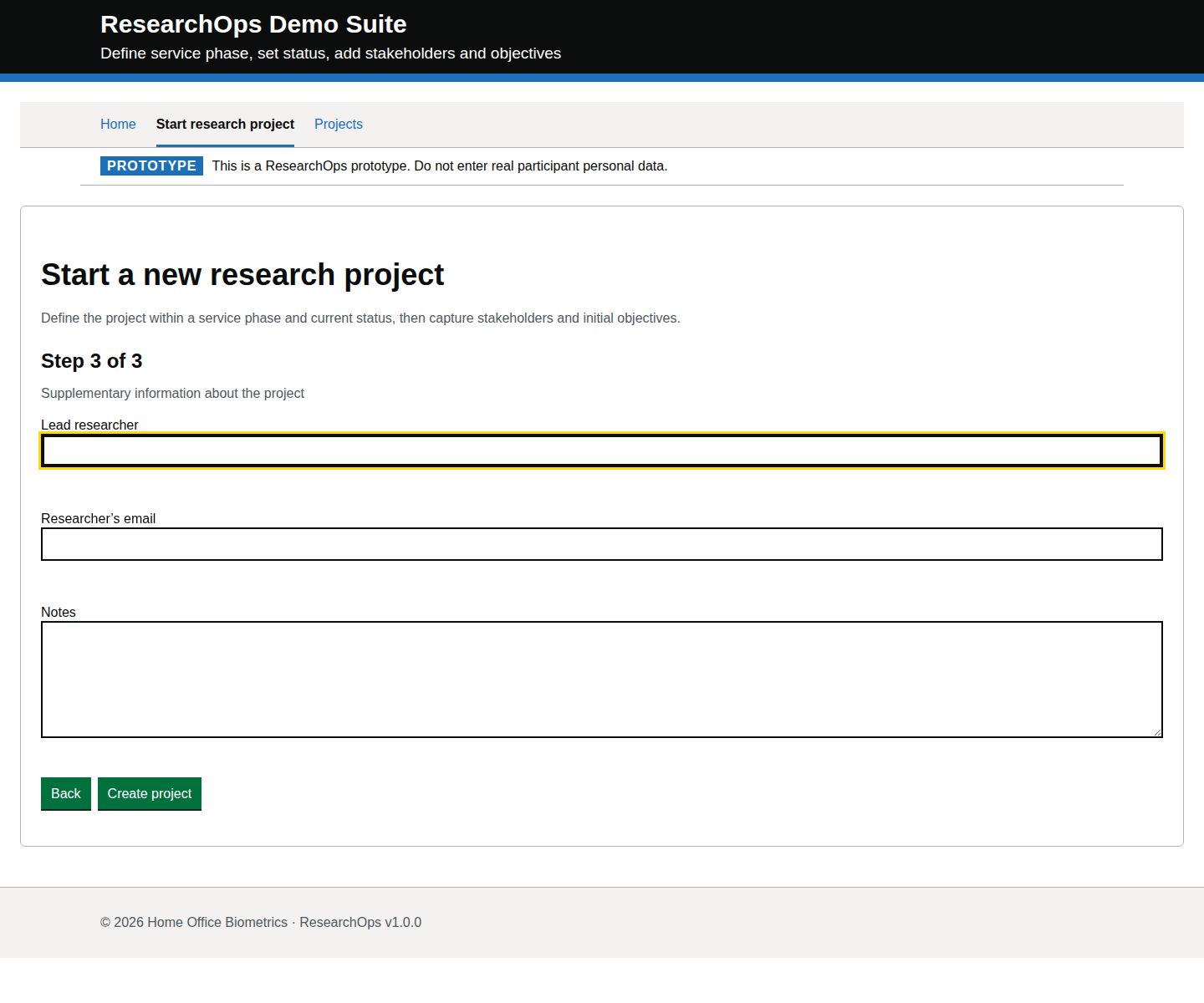The height and width of the screenshot is (1003, 1204).
Task: Click the Researcher's email label
Action: pyautogui.click(x=98, y=518)
